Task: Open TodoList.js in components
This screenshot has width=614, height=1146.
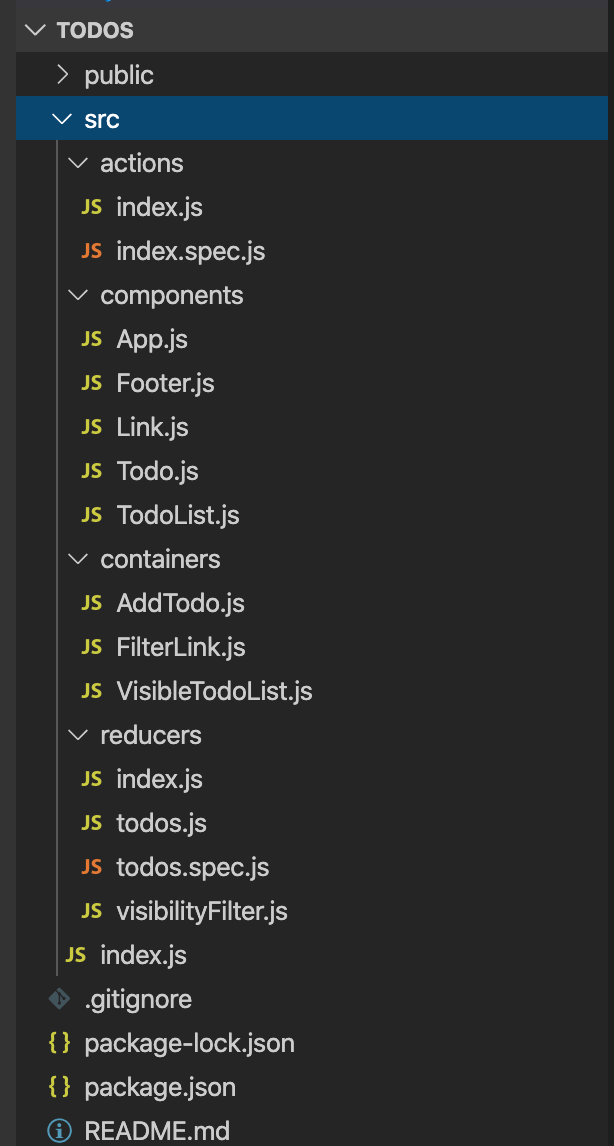Action: (x=177, y=515)
